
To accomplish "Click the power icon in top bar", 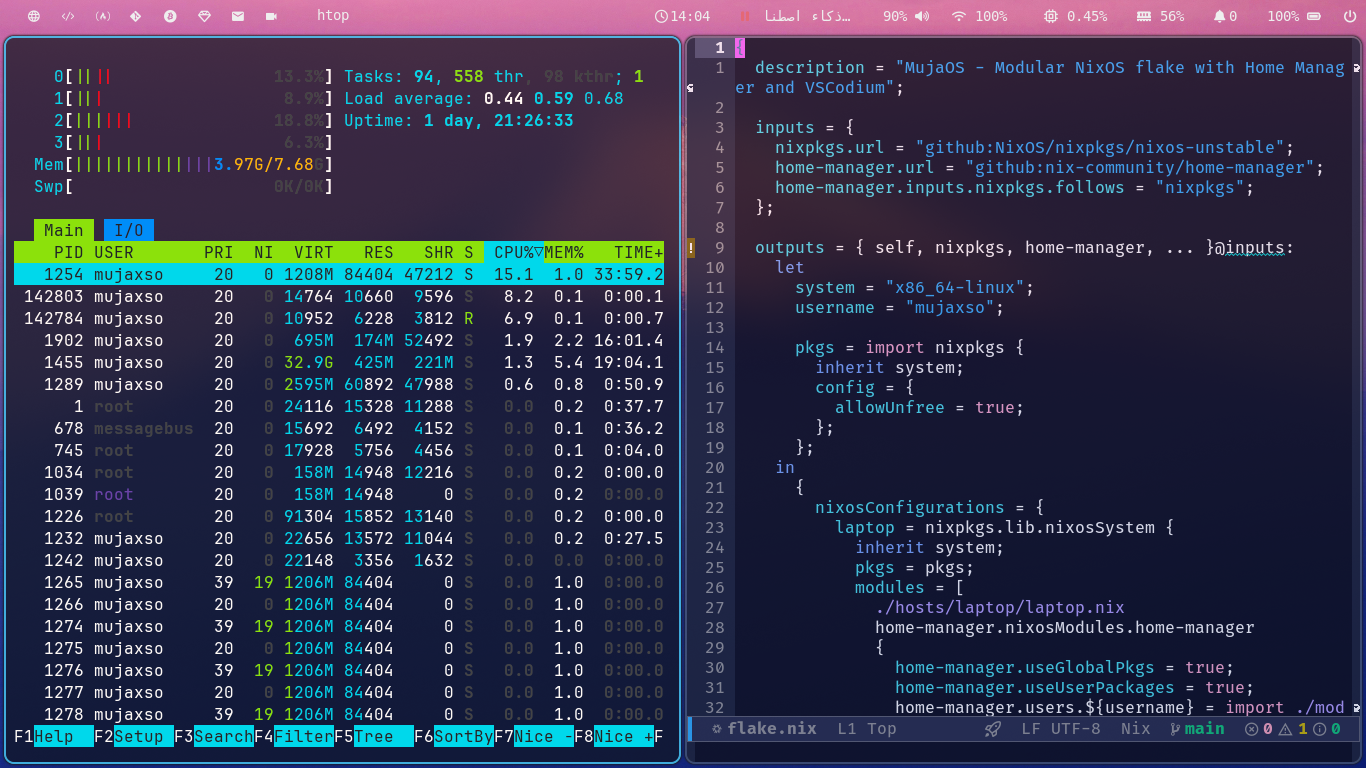I will click(1348, 16).
